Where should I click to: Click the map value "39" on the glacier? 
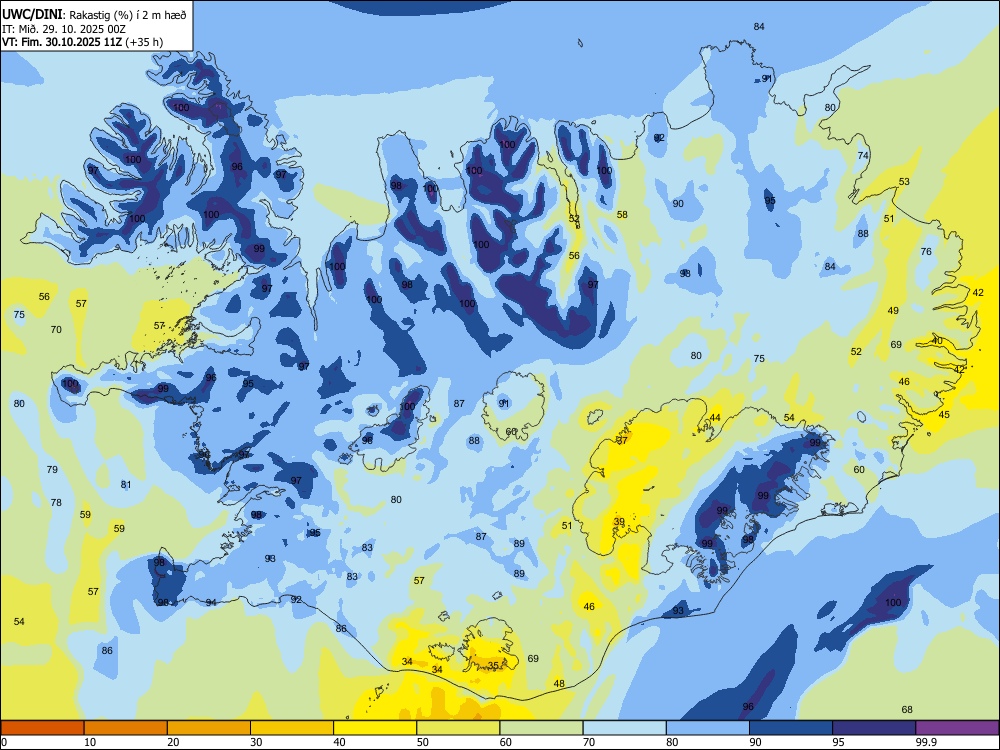619,521
